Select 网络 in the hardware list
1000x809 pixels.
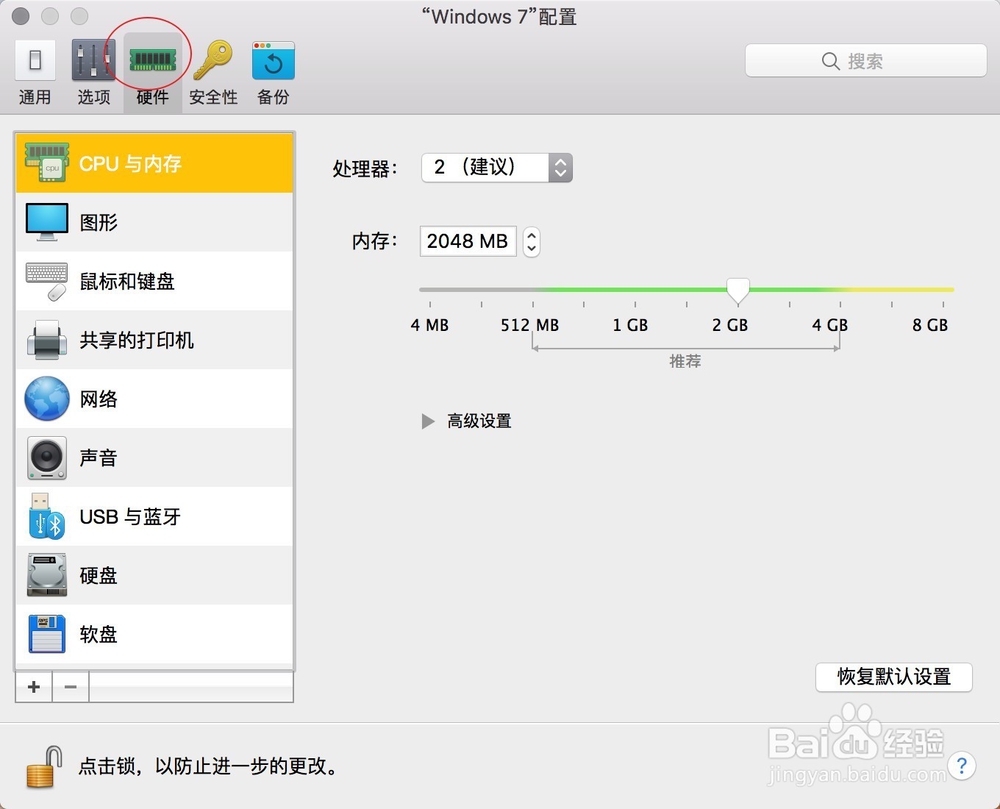tap(154, 398)
